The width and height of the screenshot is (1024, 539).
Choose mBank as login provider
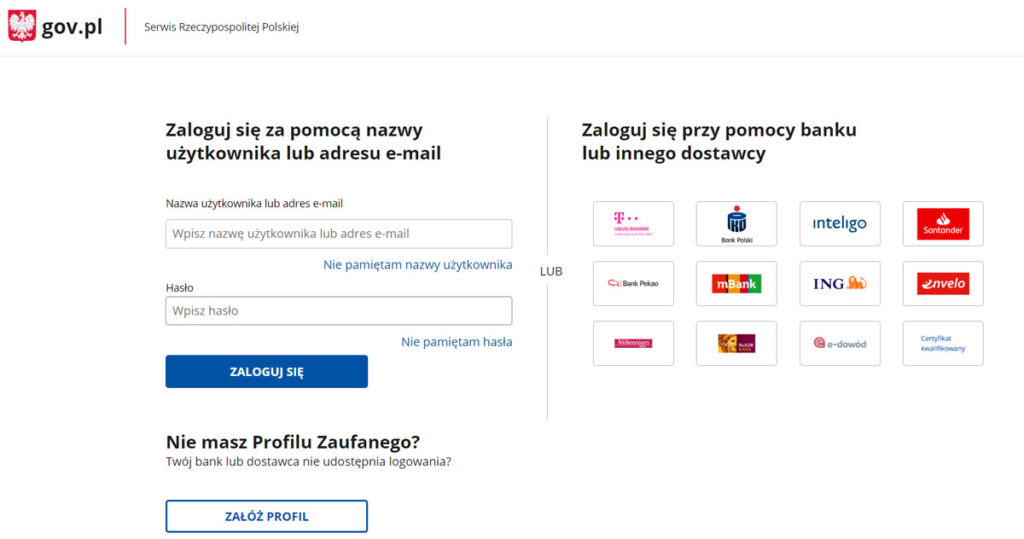(x=736, y=284)
